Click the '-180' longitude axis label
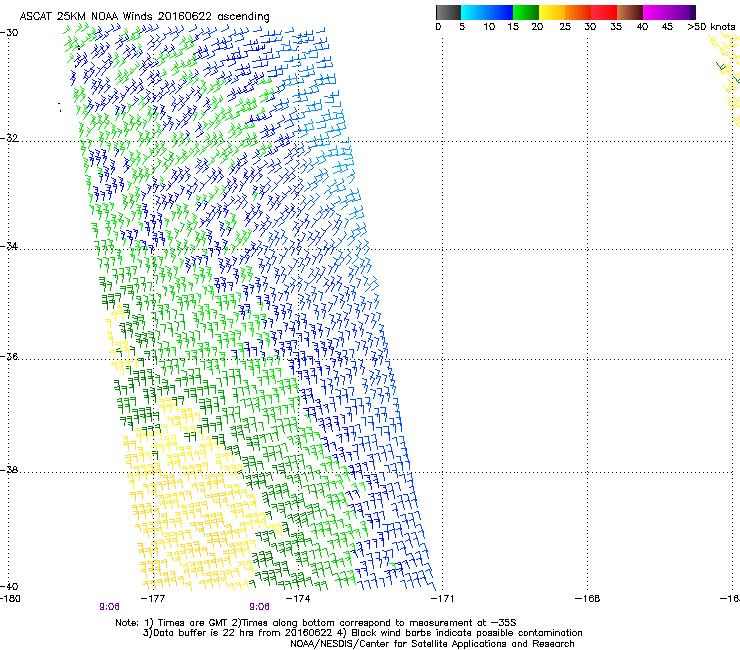Image resolution: width=740 pixels, height=650 pixels. (x=10, y=599)
